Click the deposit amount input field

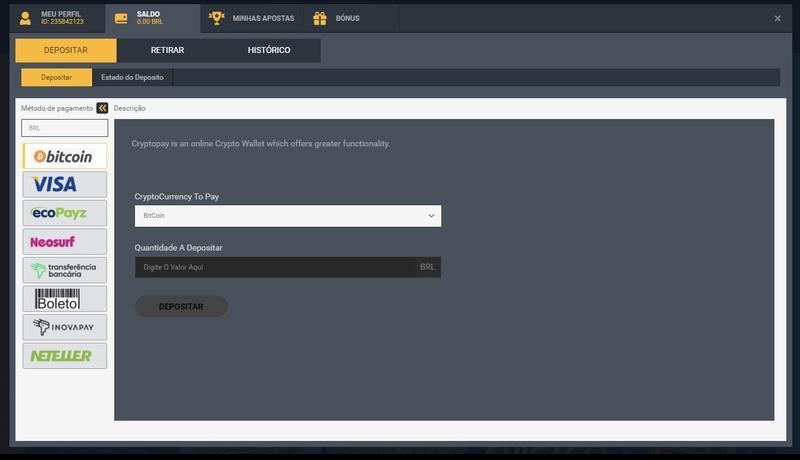pos(275,267)
